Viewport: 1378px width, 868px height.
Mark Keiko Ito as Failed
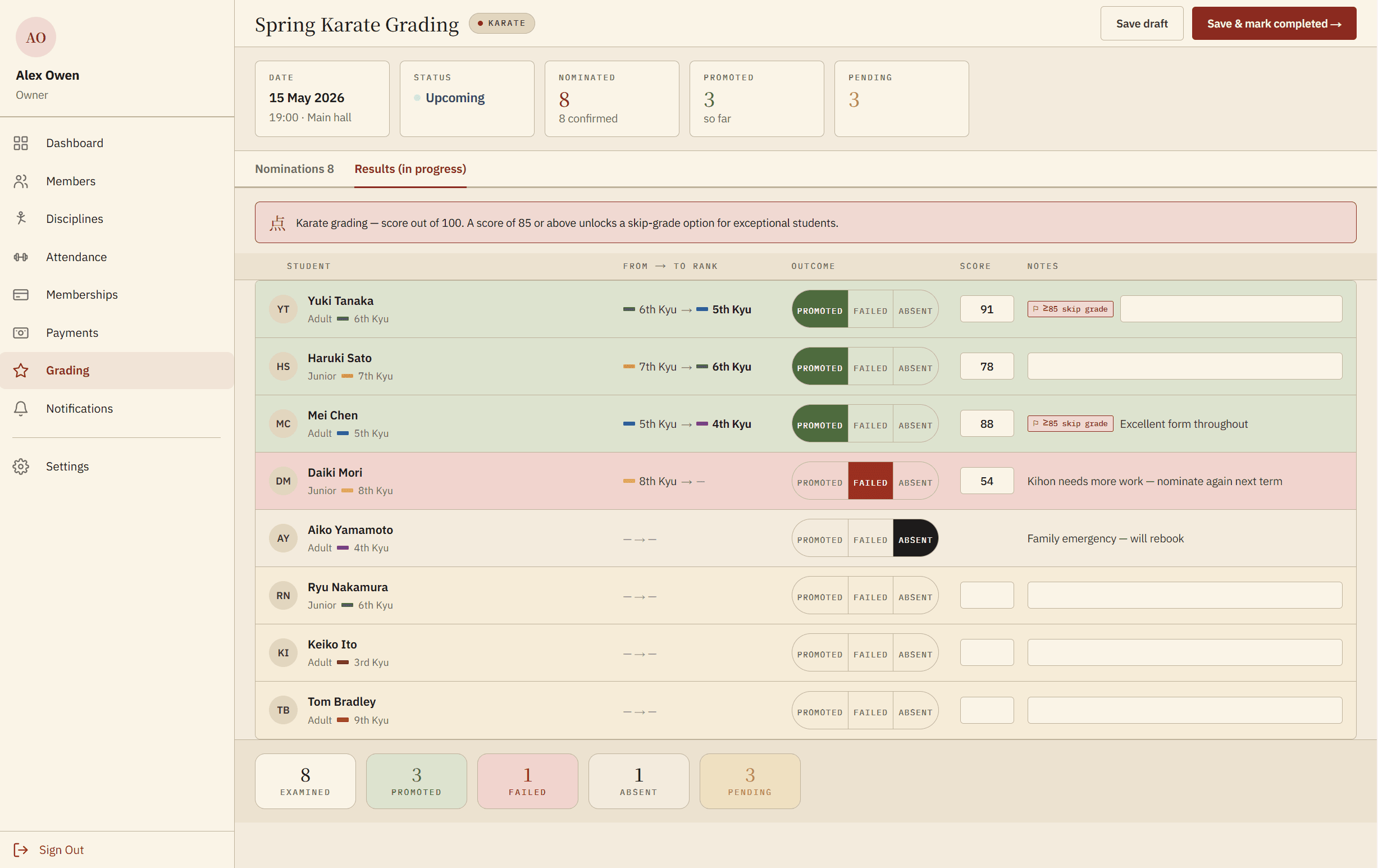[870, 652]
